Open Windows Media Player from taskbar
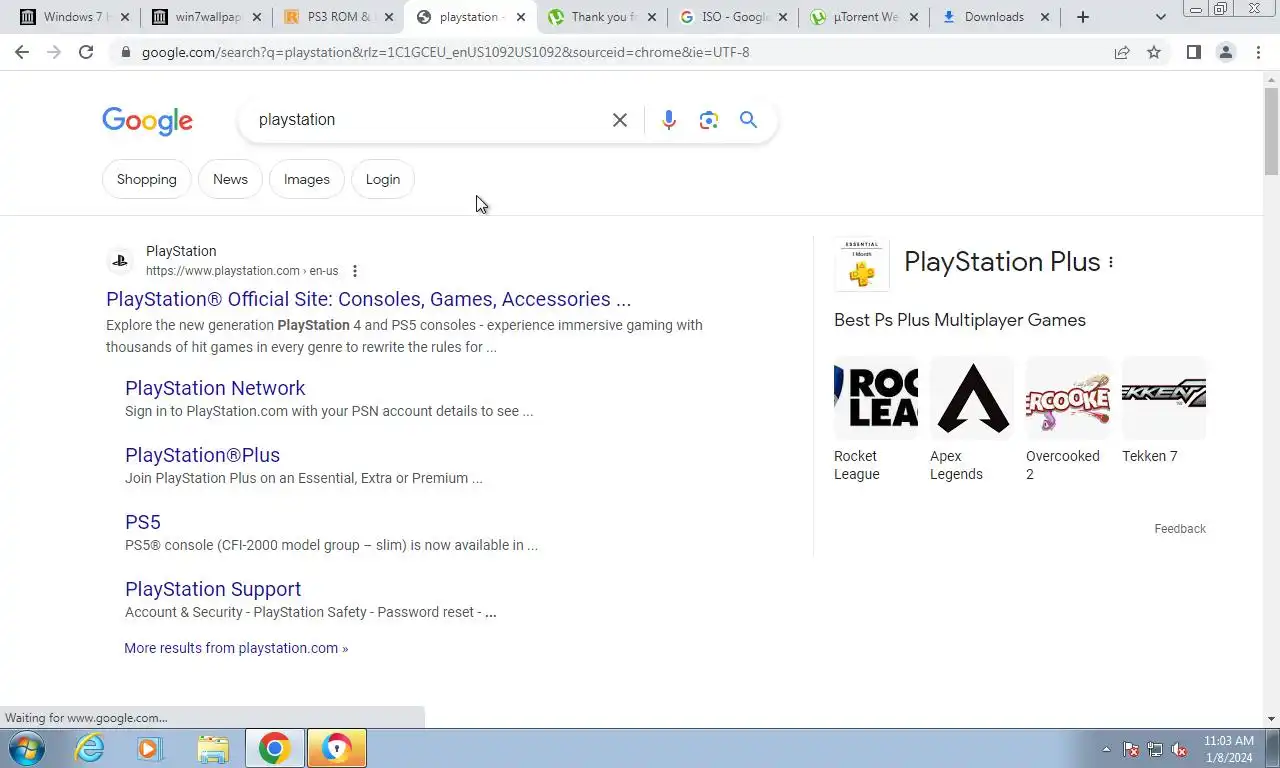The height and width of the screenshot is (768, 1280). 150,748
